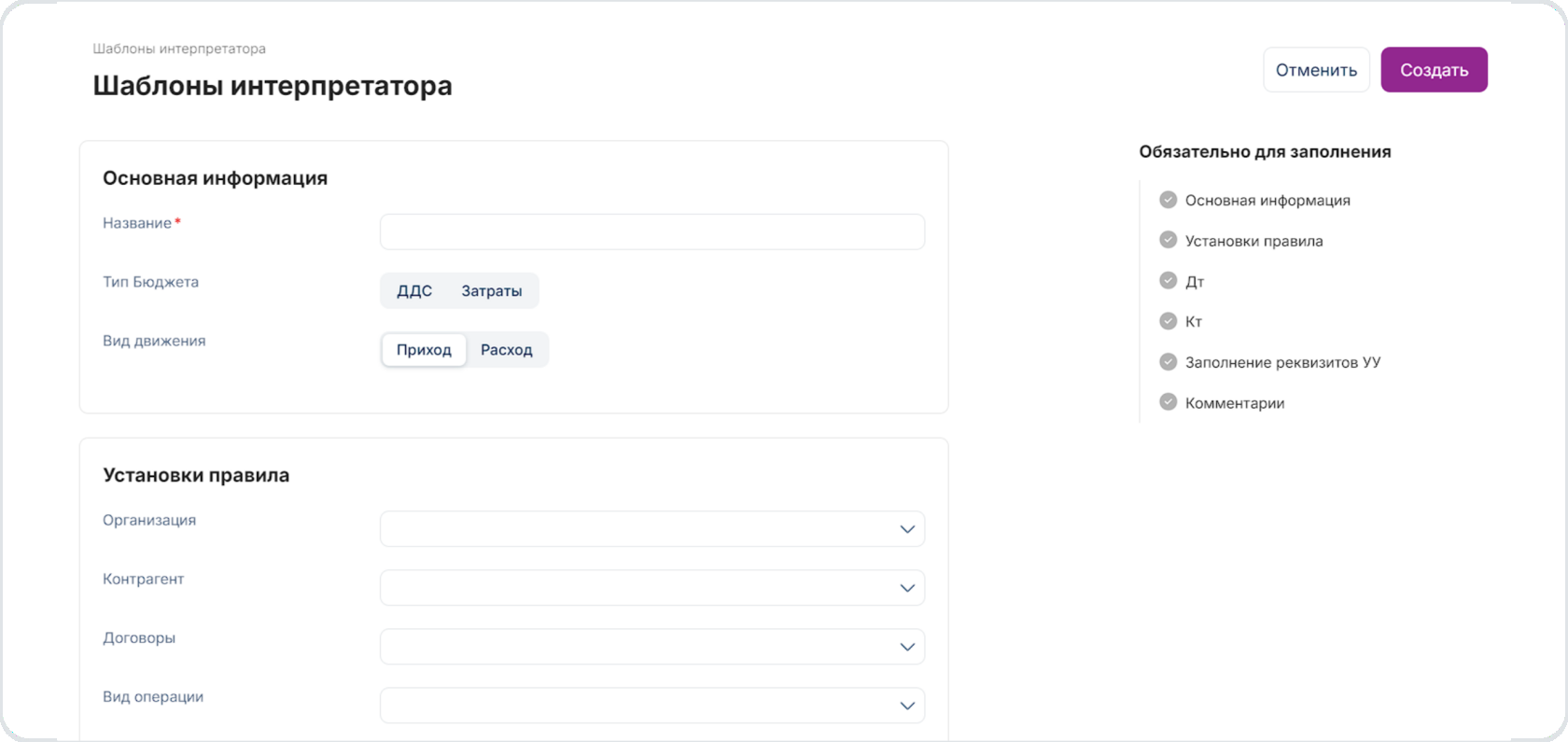Switch movement type to Расход
Image resolution: width=1568 pixels, height=742 pixels.
coord(506,350)
